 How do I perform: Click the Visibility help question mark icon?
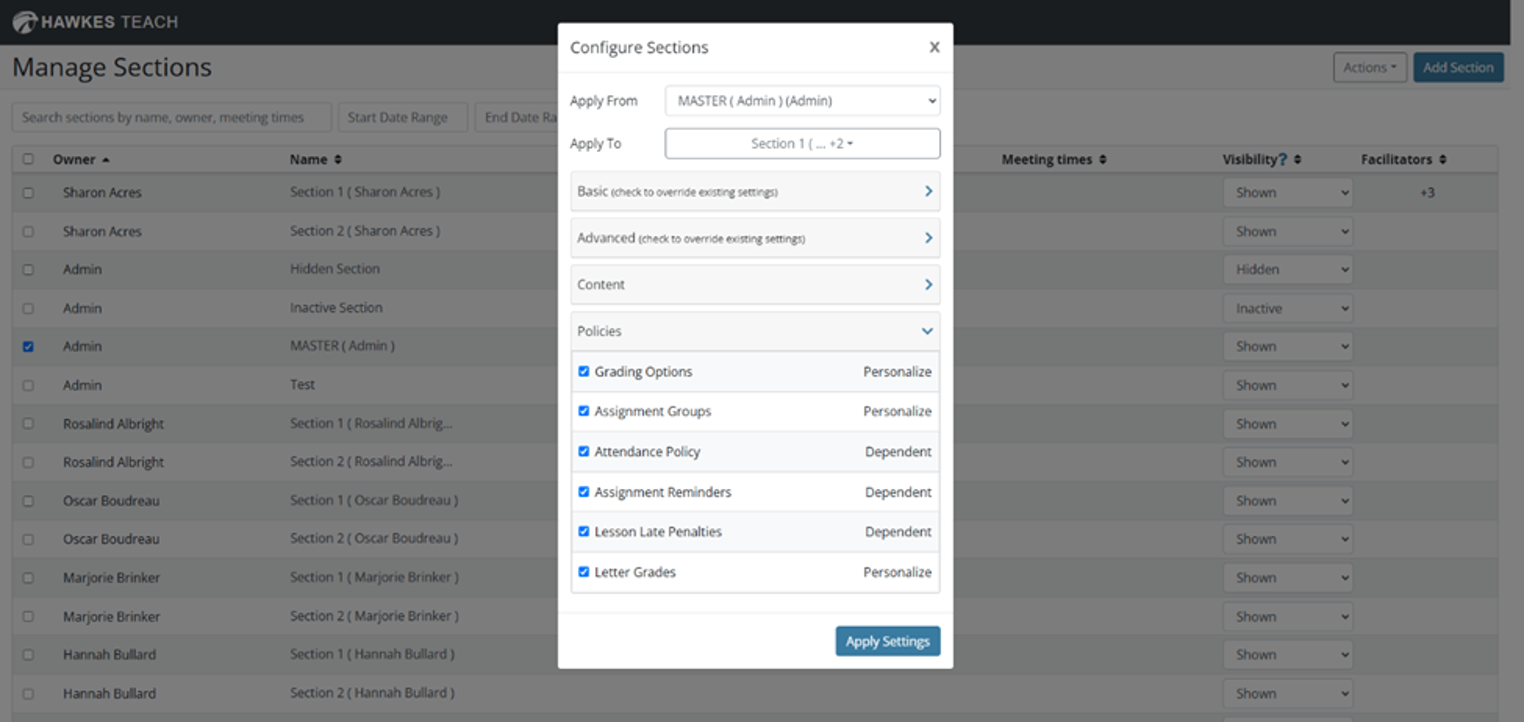[x=1283, y=160]
